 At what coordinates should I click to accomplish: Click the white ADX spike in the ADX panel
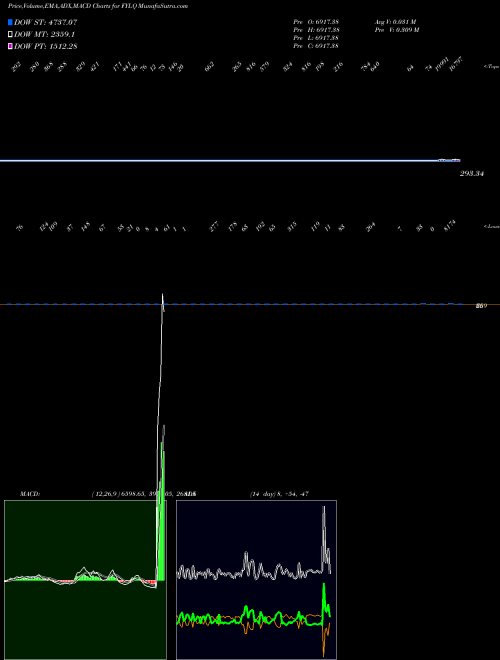324,509
